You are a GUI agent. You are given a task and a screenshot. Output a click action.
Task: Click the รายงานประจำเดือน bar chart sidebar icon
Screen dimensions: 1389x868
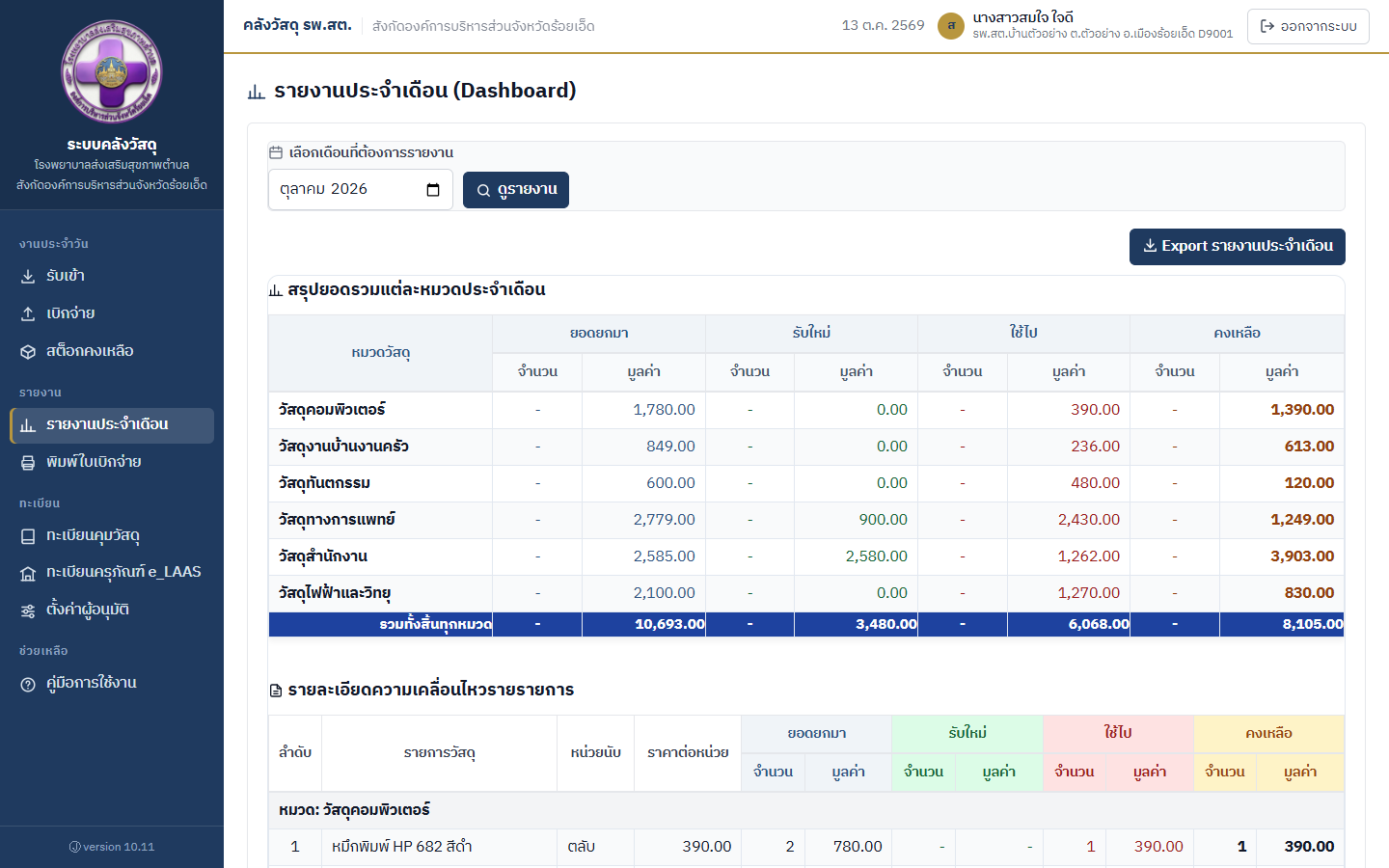tap(28, 425)
